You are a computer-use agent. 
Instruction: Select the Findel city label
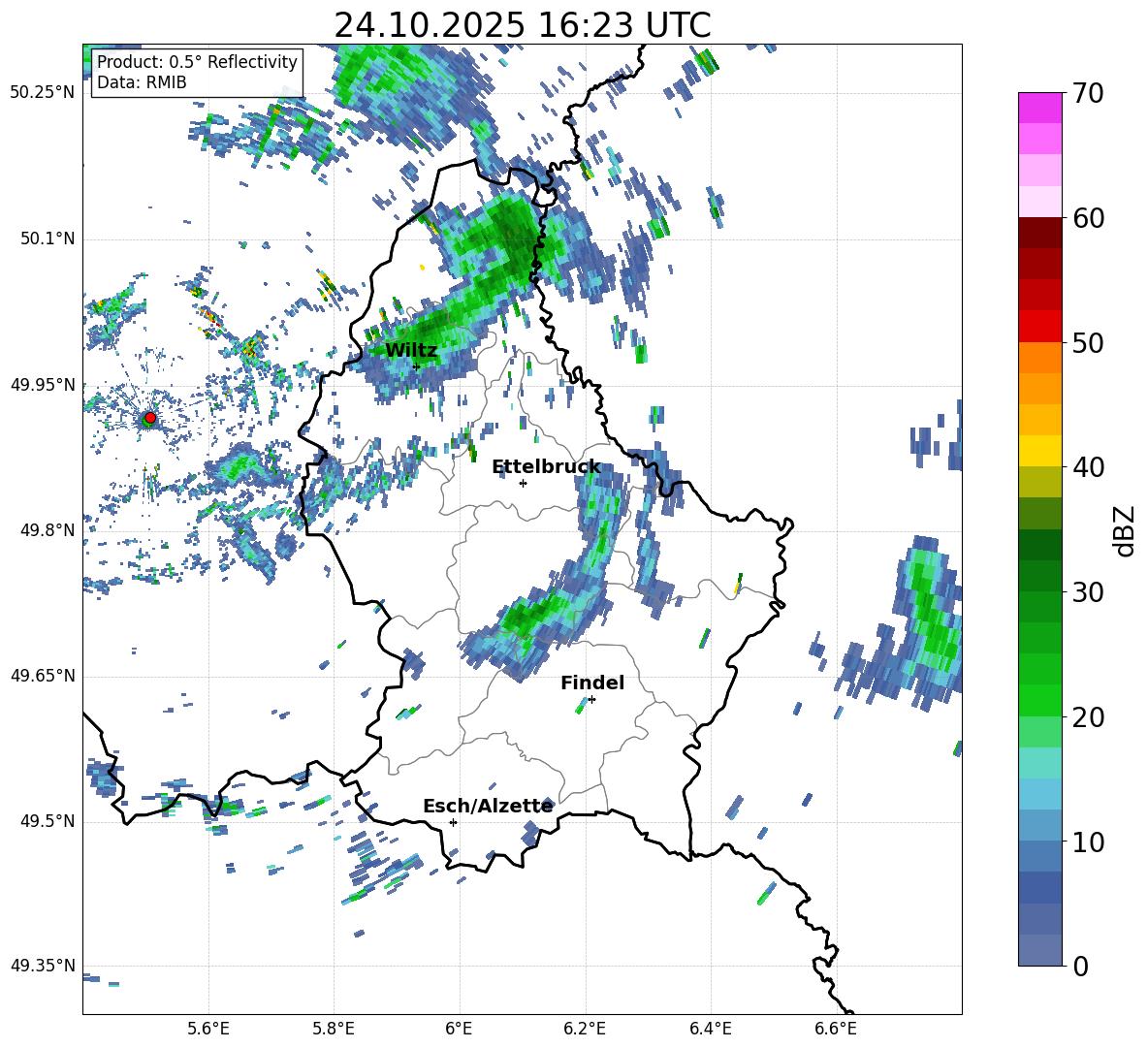(592, 683)
